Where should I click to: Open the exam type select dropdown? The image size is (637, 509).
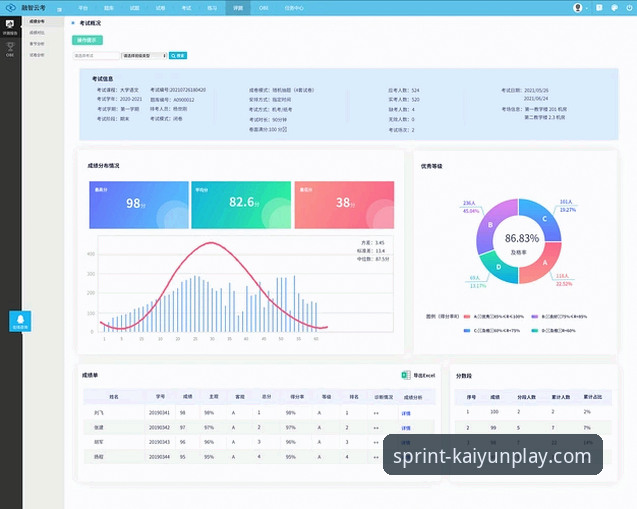(x=144, y=56)
